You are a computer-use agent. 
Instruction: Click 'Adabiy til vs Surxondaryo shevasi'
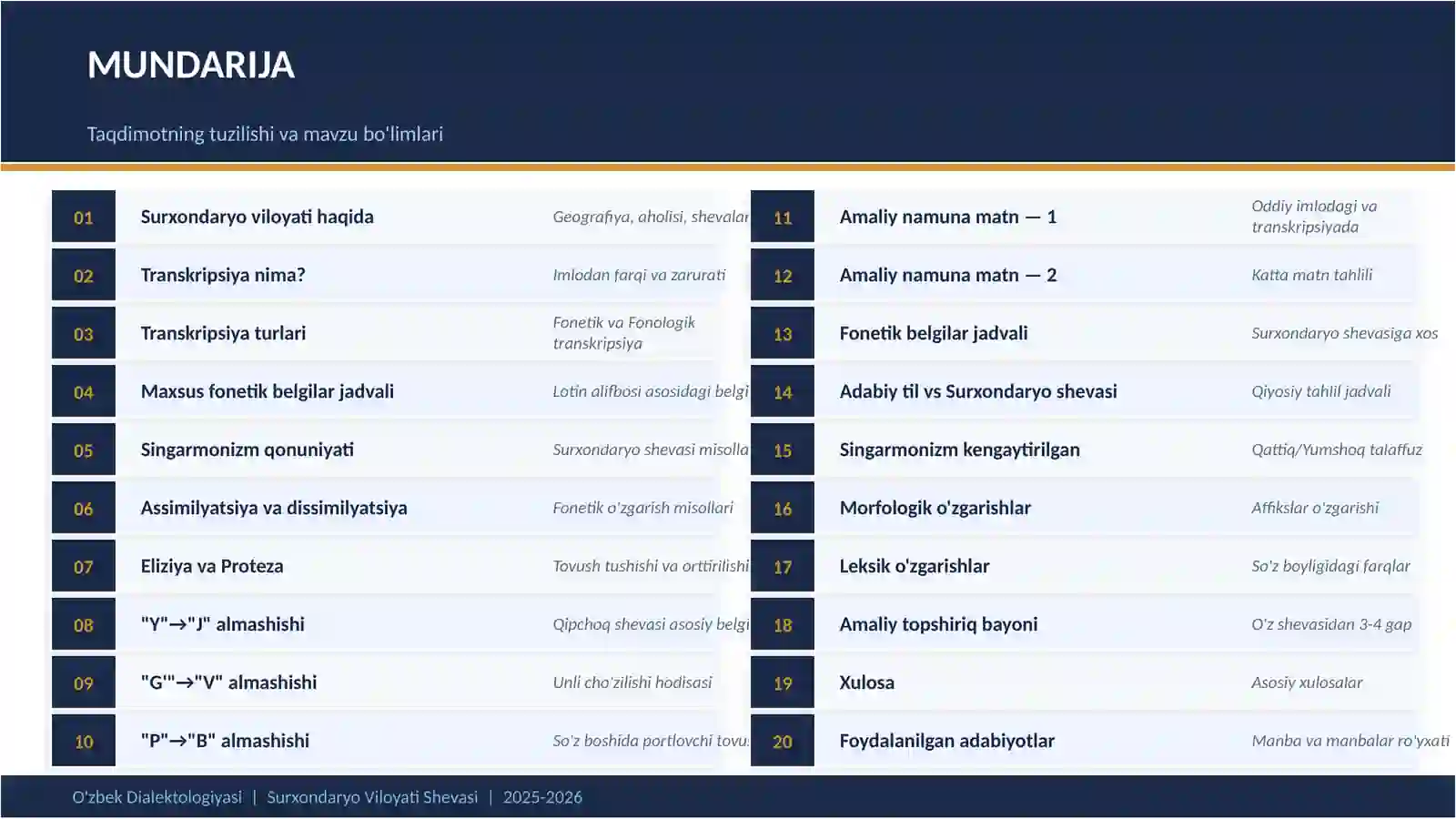[978, 391]
